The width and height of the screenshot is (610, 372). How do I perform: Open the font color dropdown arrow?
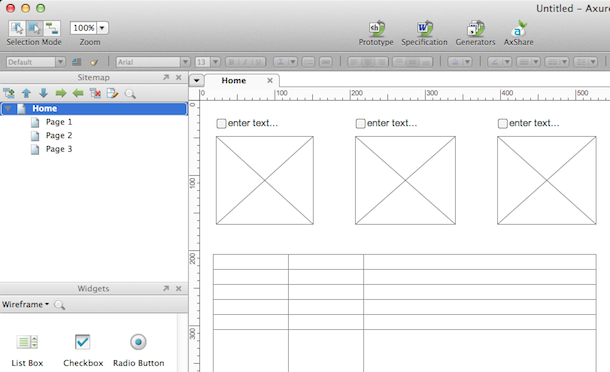tap(293, 62)
